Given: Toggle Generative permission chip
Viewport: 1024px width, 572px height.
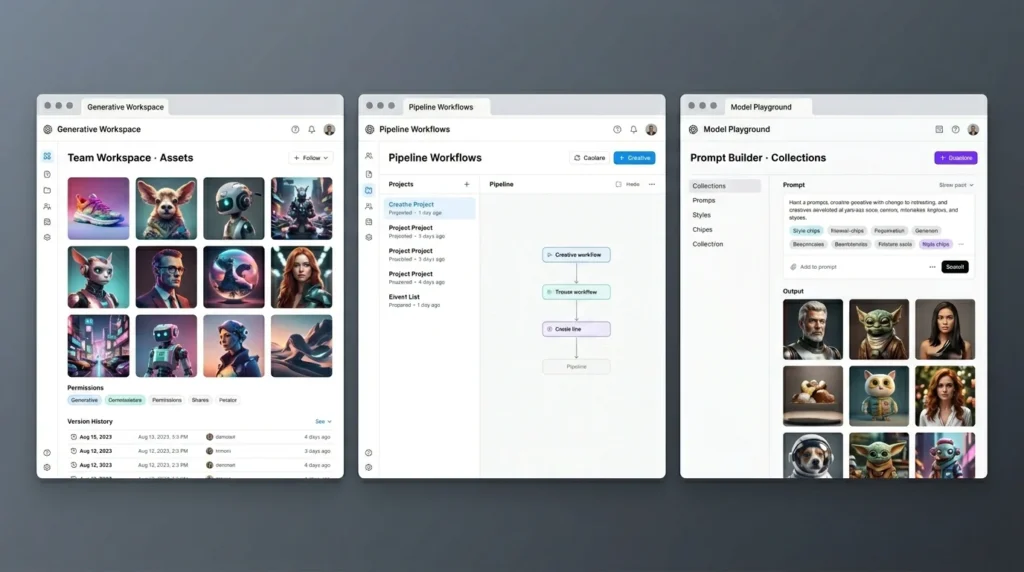Looking at the screenshot, I should point(84,400).
